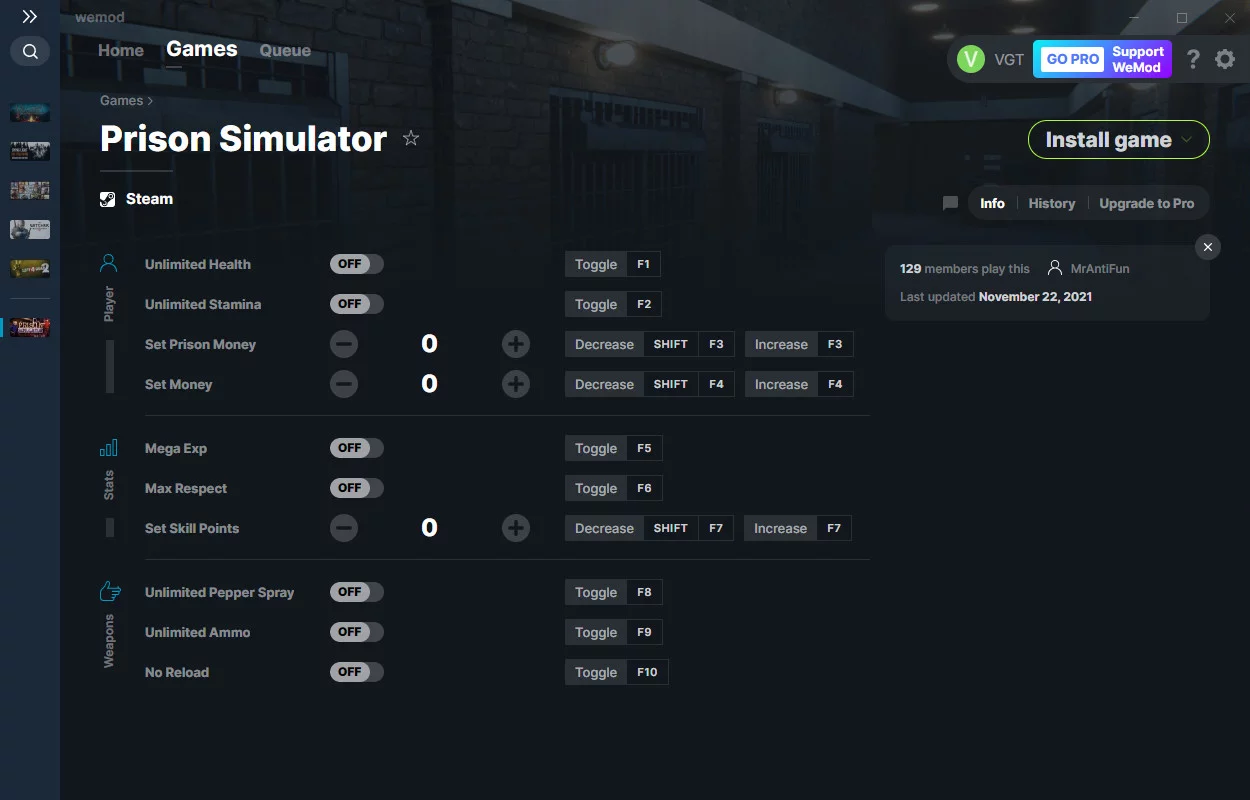Click Increase F4 hotkey for Set Money
This screenshot has height=800, width=1250.
(799, 384)
